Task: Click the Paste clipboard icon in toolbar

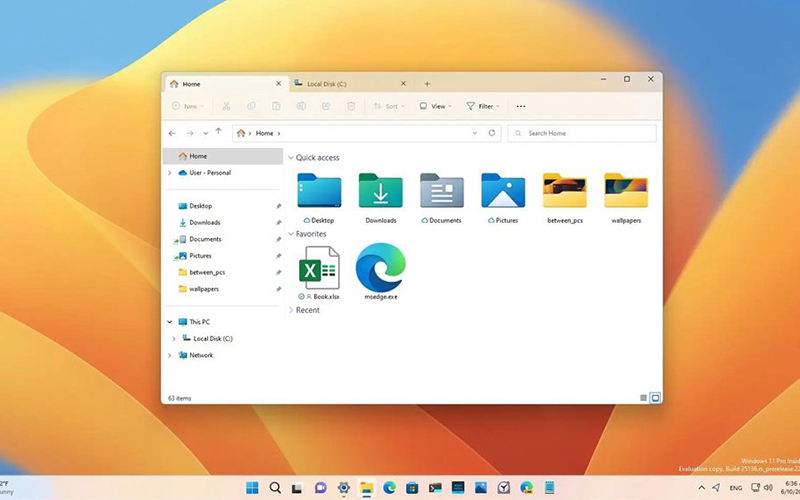Action: pyautogui.click(x=276, y=106)
